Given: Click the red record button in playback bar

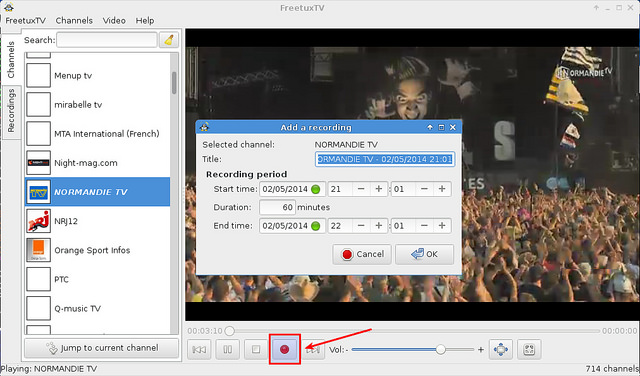Looking at the screenshot, I should (284, 349).
